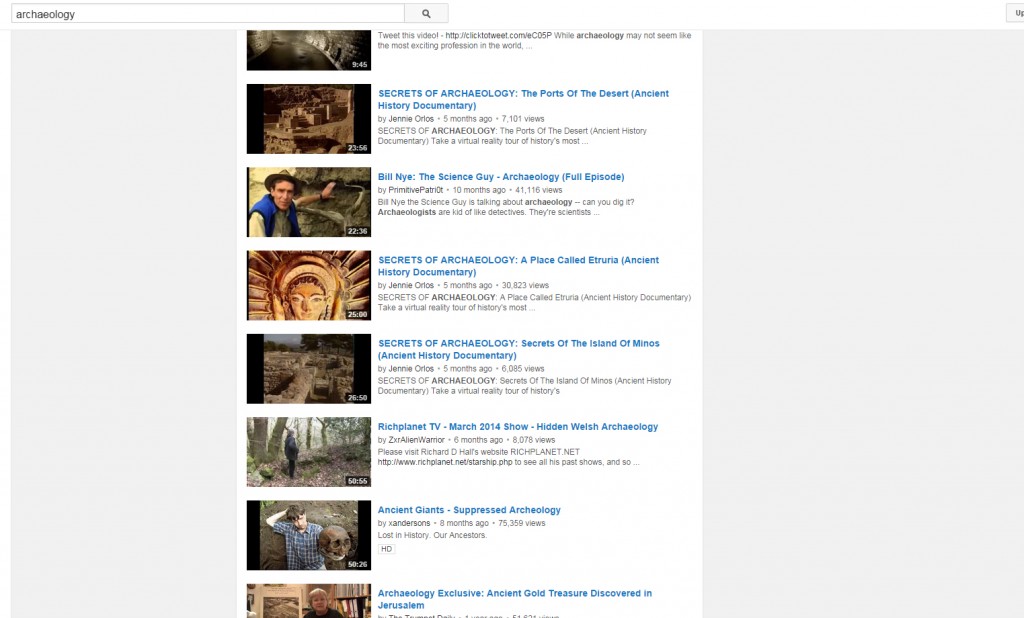Screen dimensions: 1024x618
Task: Open the Ports Of The Desert thumbnail
Action: click(309, 119)
